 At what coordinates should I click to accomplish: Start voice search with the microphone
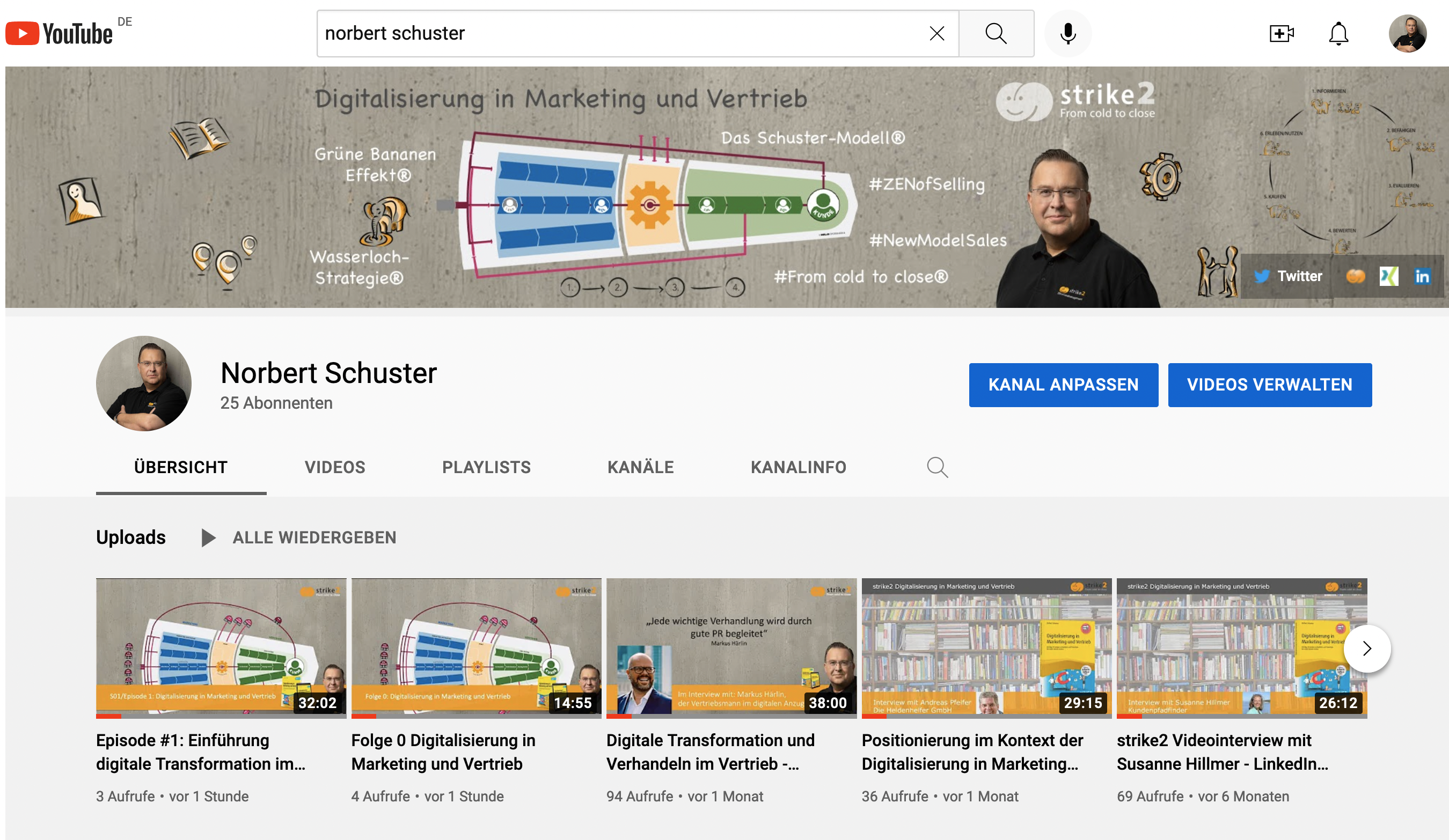(x=1068, y=33)
